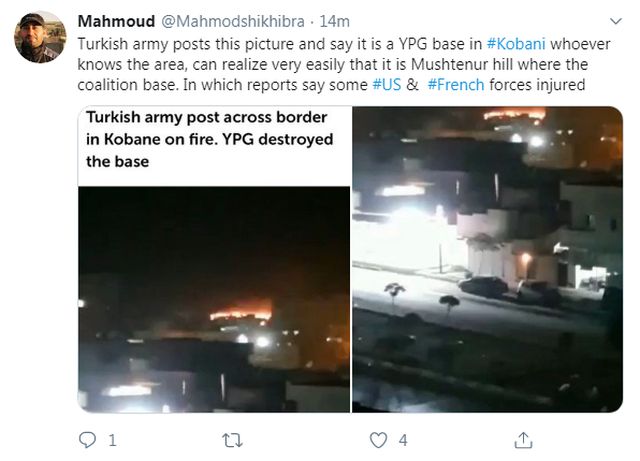Expand the tweet options chevron menu
Image resolution: width=640 pixels, height=461 pixels.
point(615,21)
